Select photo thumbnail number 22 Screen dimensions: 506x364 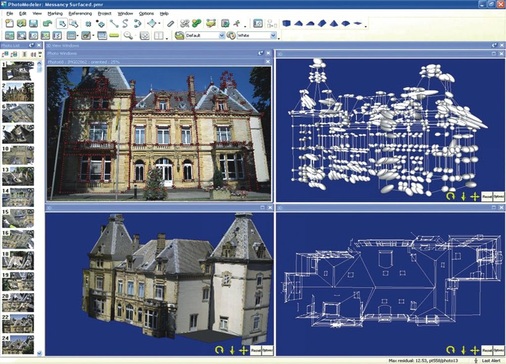(x=18, y=323)
